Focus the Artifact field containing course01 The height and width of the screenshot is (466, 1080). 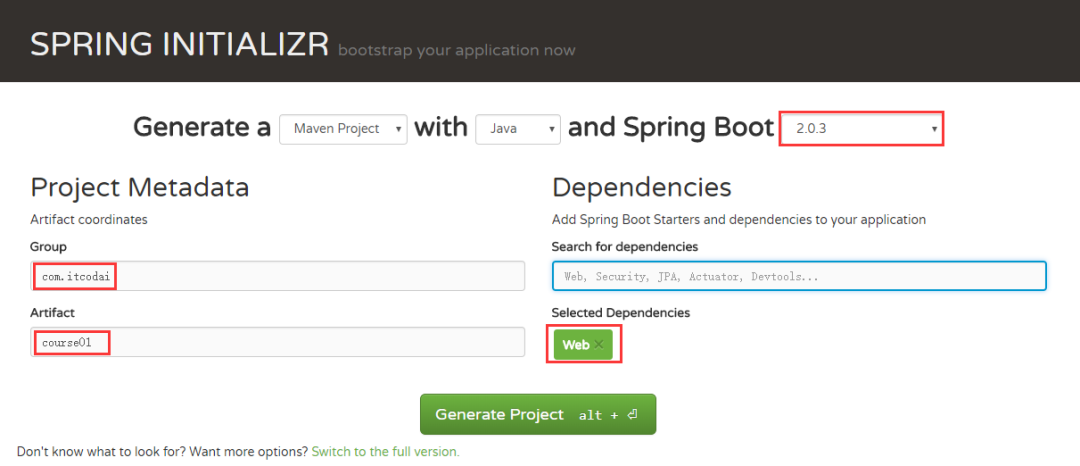click(277, 342)
